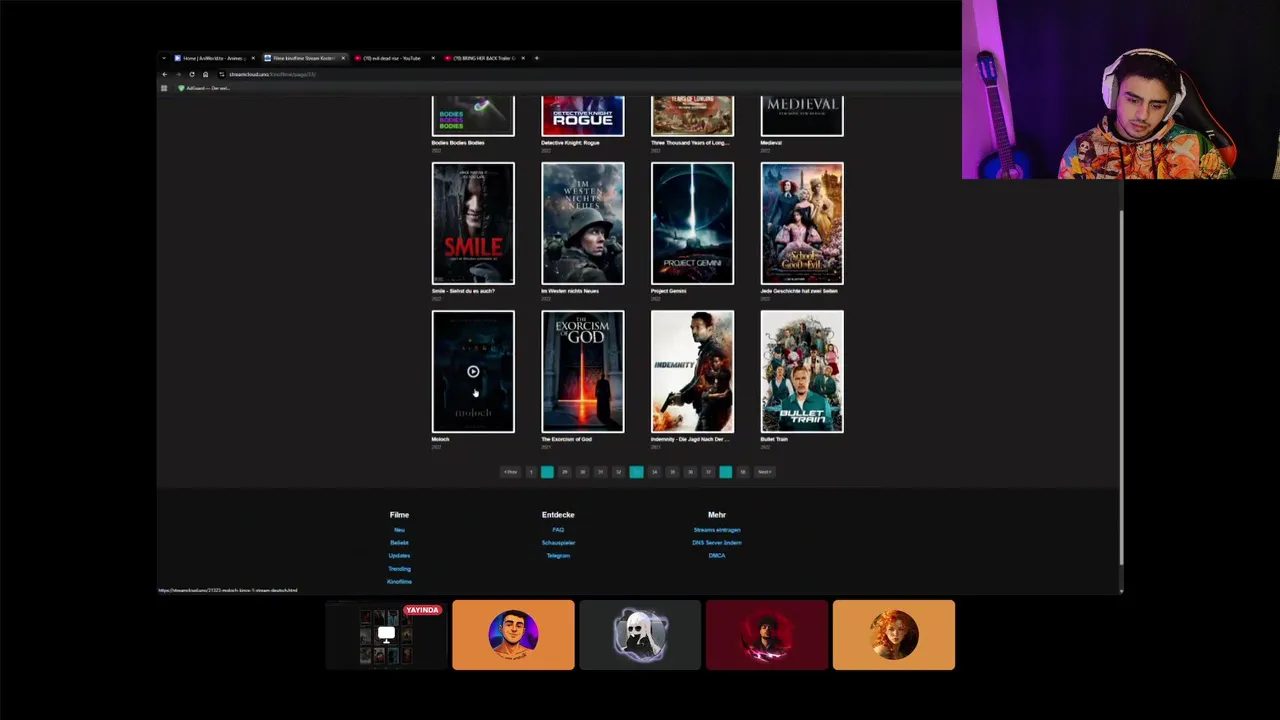The width and height of the screenshot is (1280, 720).
Task: Close the BRING HER BACK Trailer tab
Action: tap(523, 58)
